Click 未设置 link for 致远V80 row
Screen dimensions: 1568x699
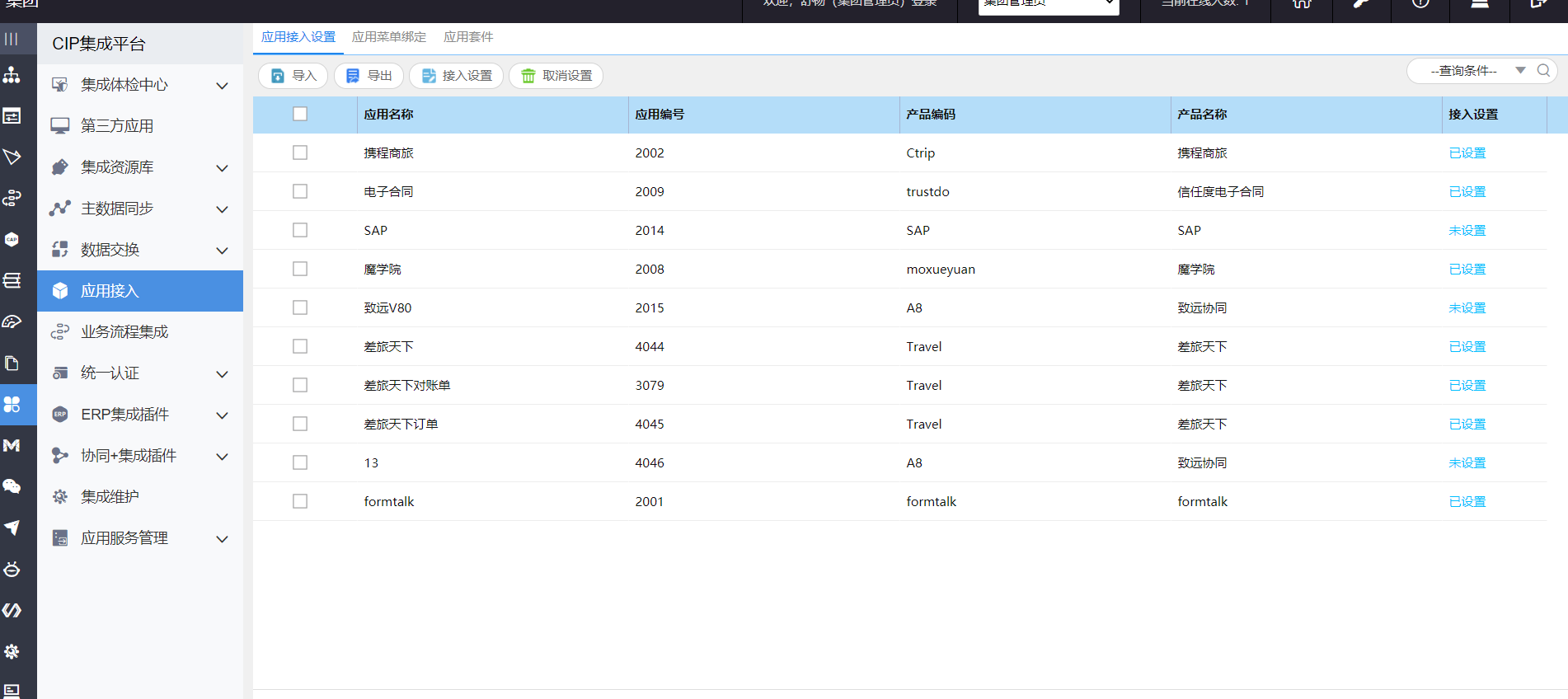click(1467, 308)
